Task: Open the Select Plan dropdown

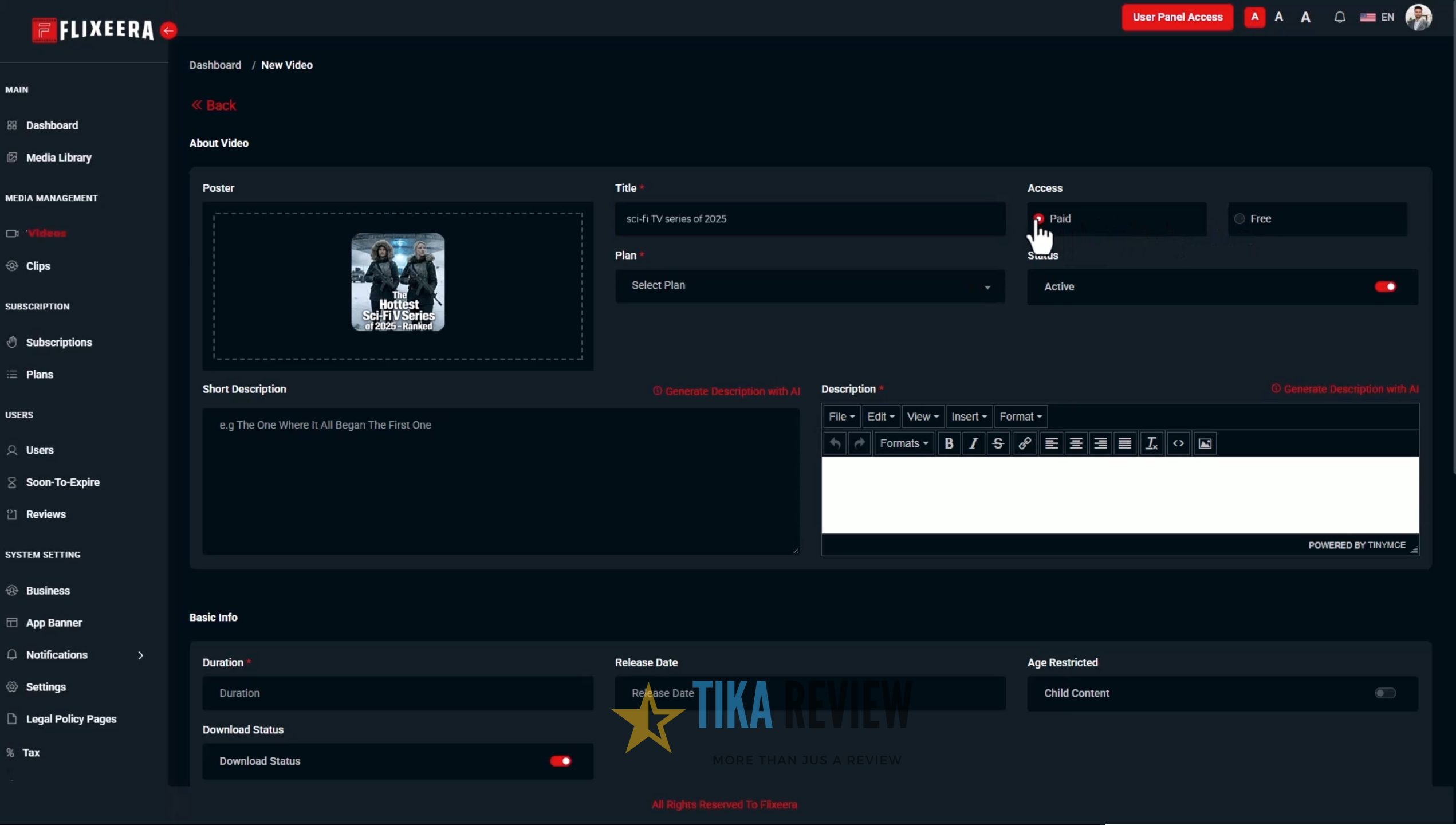Action: 809,286
